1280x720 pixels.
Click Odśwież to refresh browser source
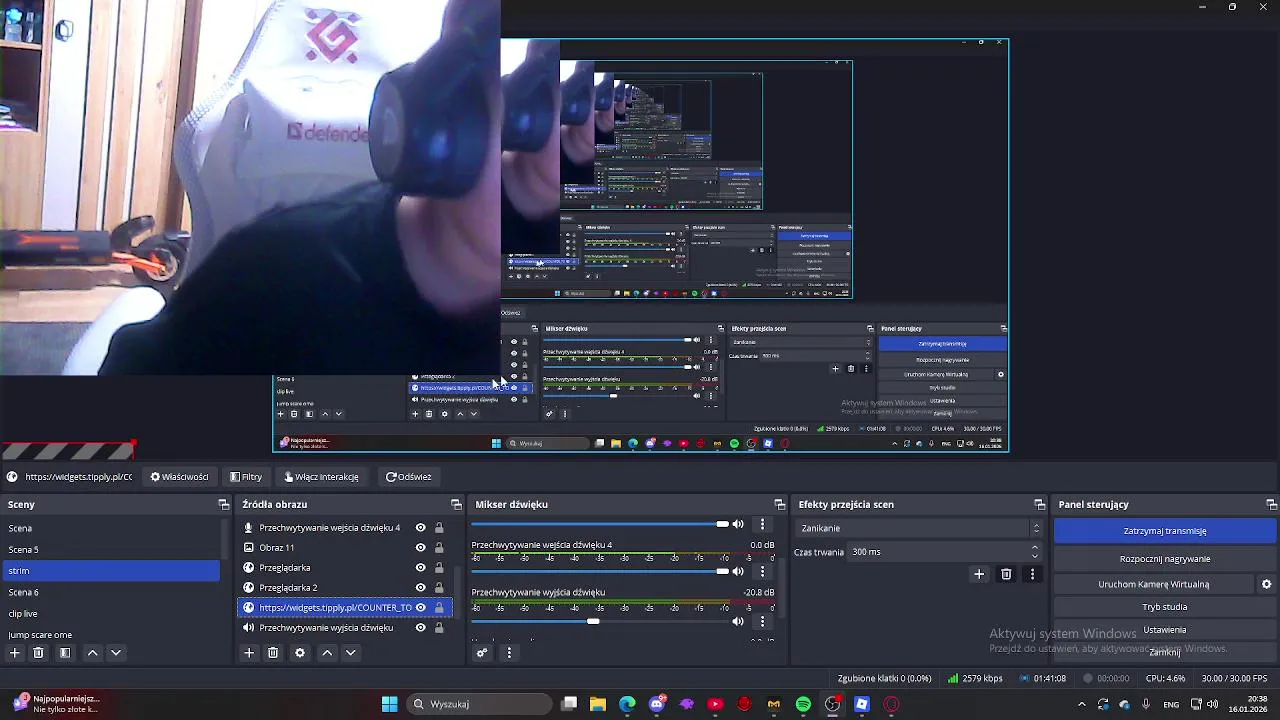(x=409, y=477)
